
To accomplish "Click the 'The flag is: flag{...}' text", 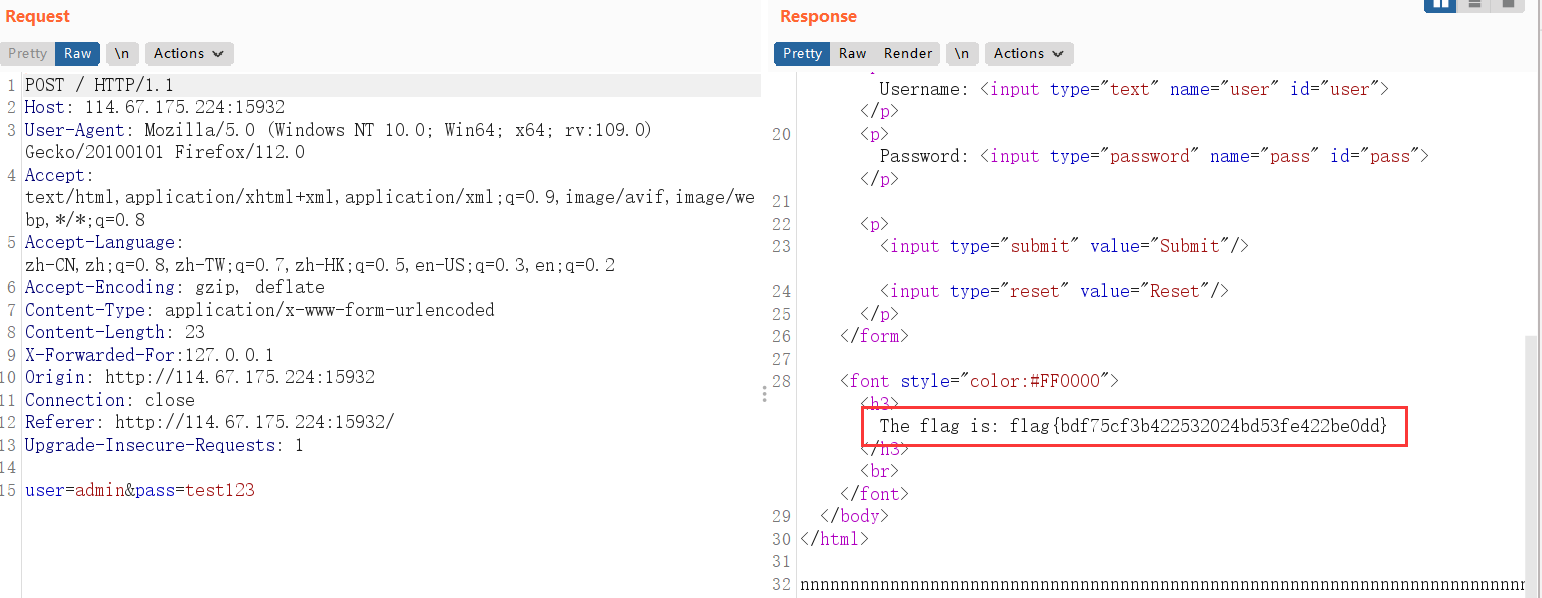I will click(1134, 426).
